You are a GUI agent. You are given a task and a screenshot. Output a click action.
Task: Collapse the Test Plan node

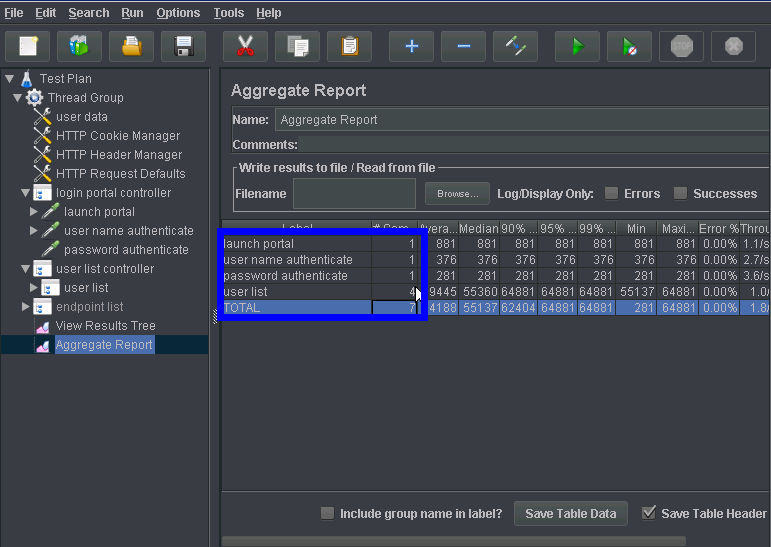[x=9, y=79]
